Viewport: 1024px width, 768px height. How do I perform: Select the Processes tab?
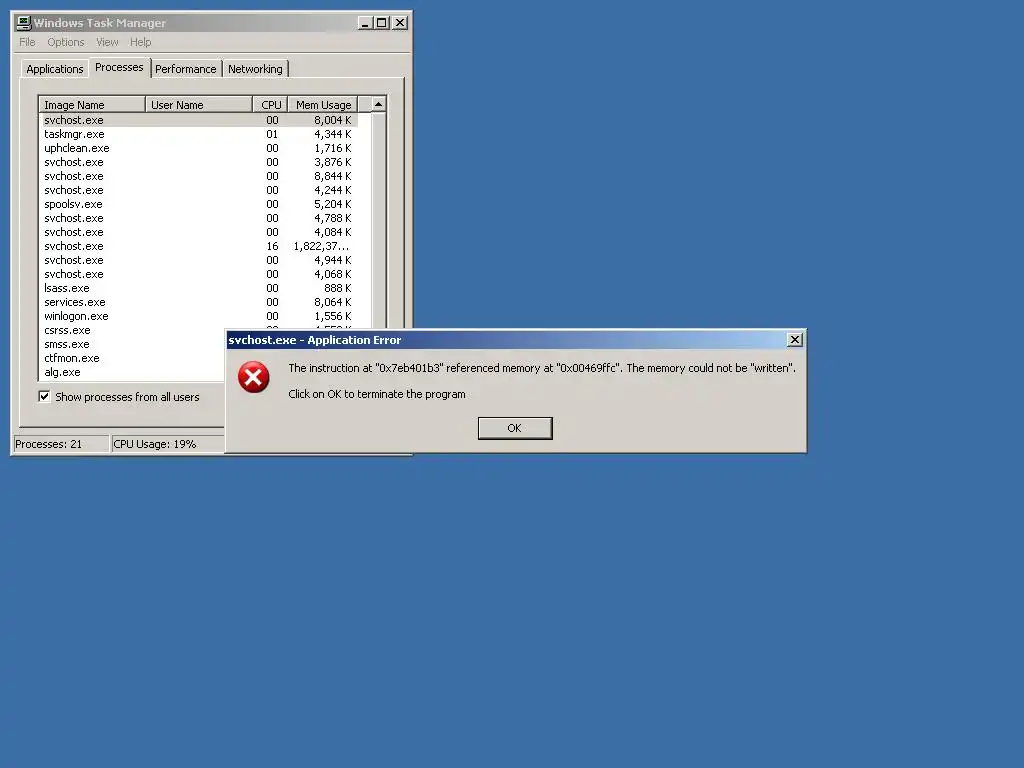click(x=119, y=67)
